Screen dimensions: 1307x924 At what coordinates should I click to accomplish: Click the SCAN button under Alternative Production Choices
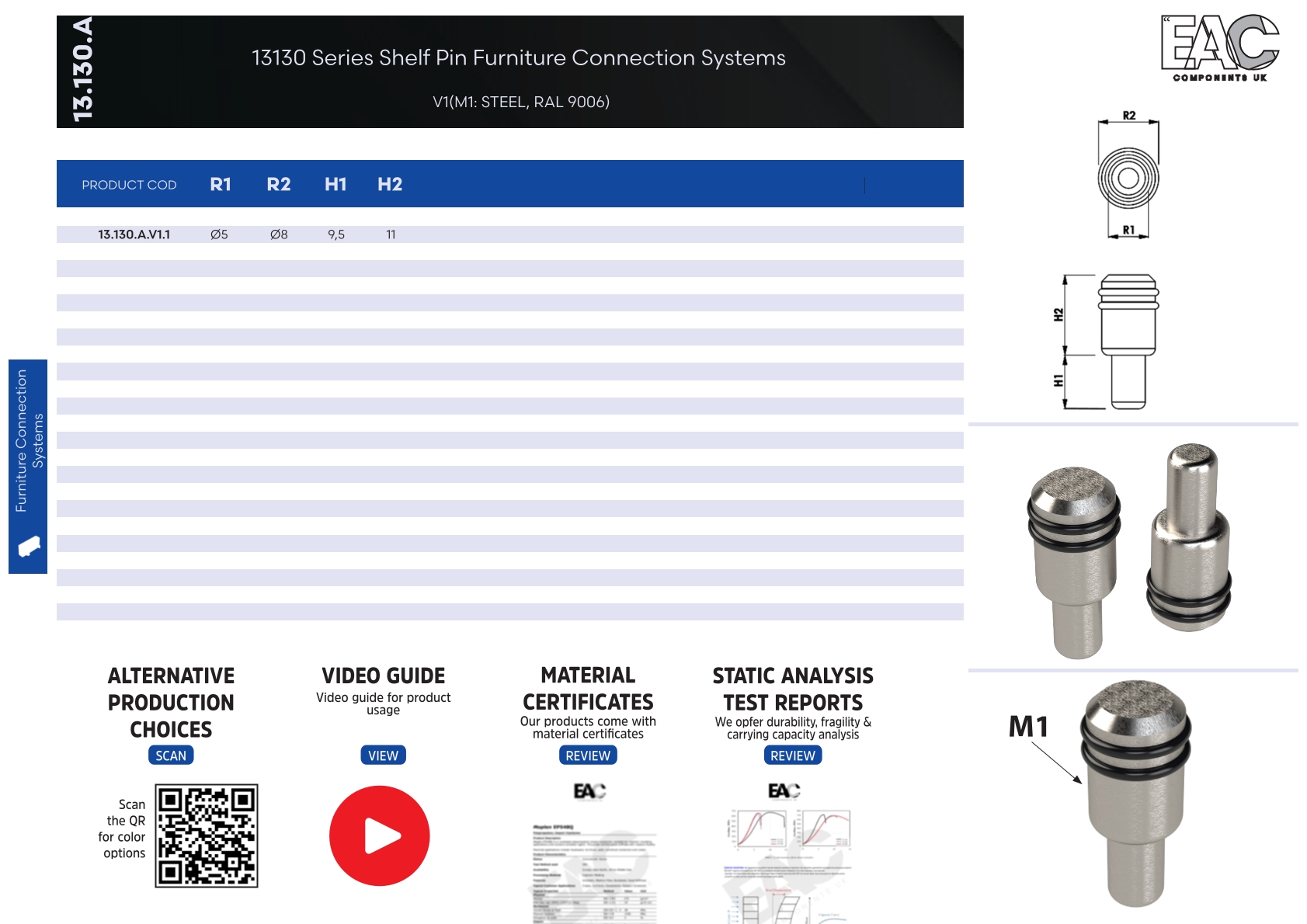(x=171, y=756)
